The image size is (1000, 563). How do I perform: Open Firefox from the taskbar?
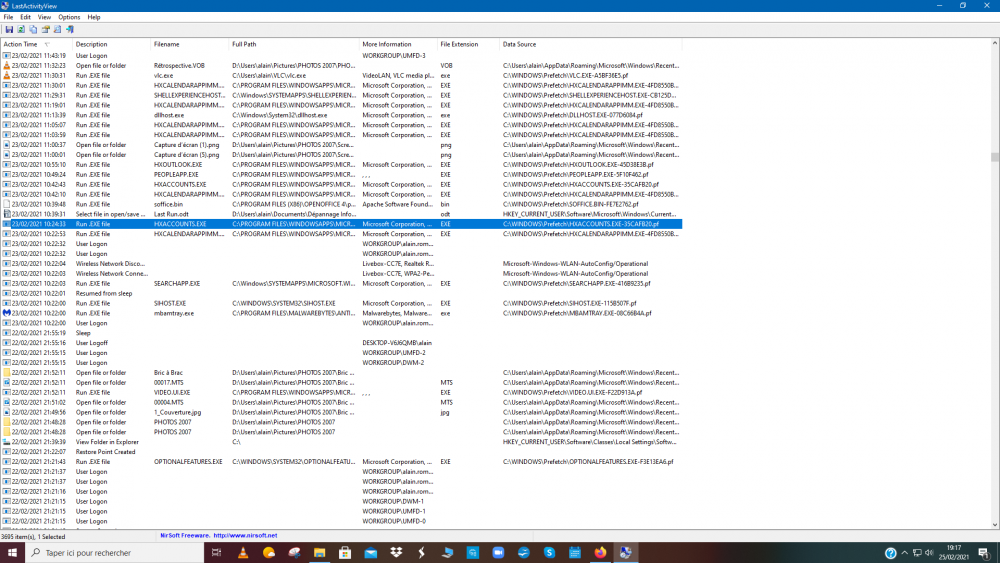click(x=600, y=553)
